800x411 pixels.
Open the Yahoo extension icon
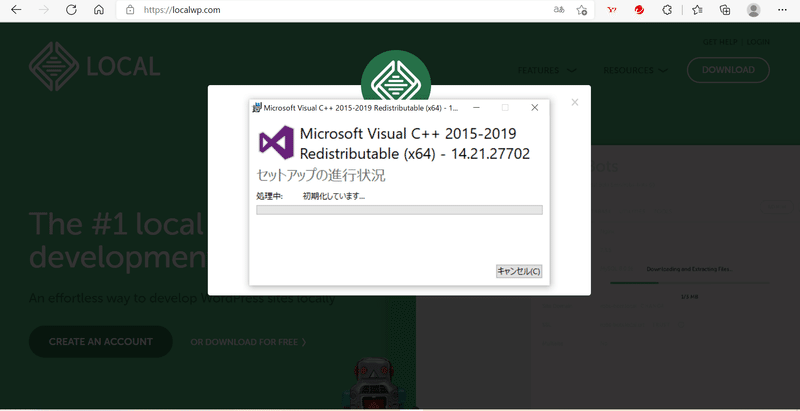coord(612,10)
